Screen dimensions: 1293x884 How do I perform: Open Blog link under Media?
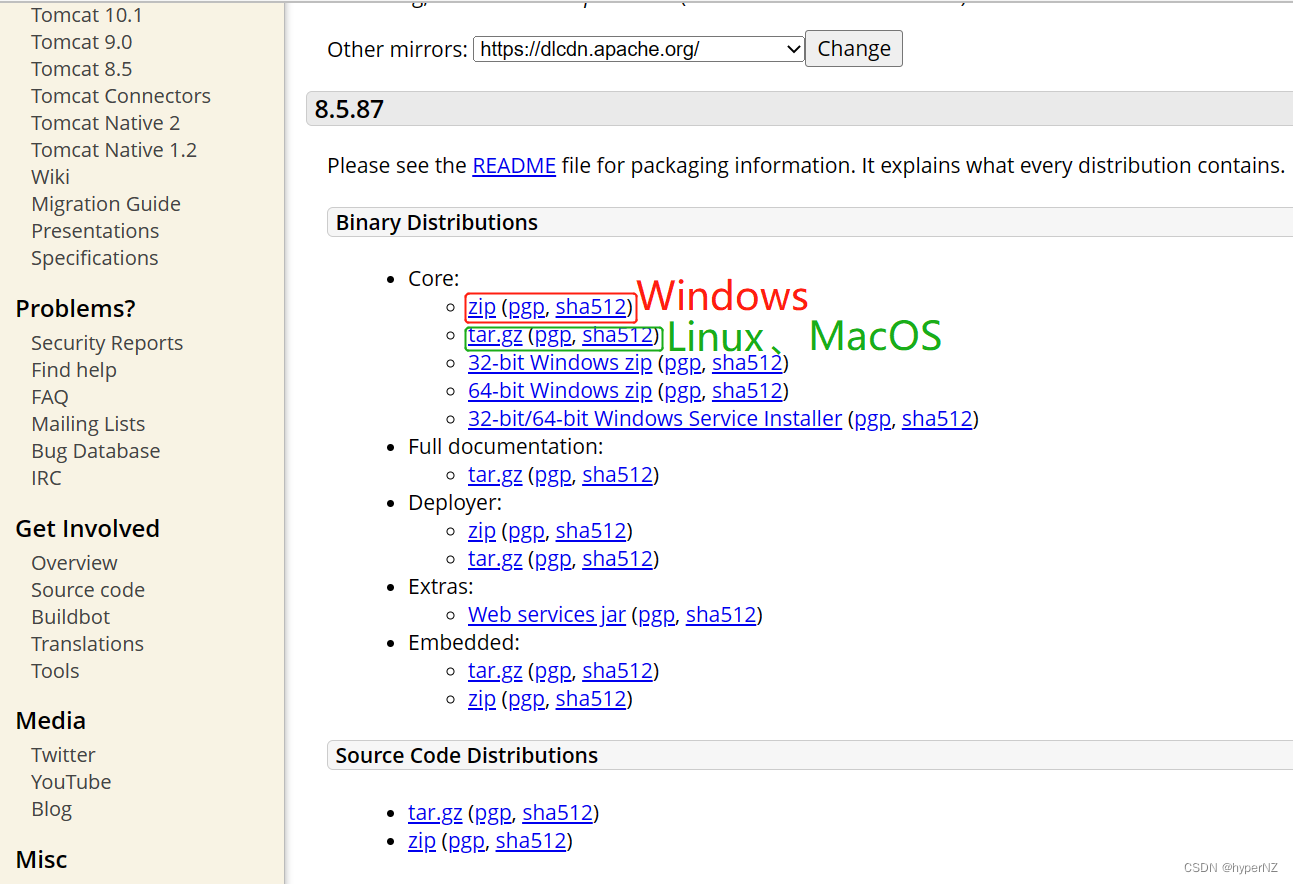(x=52, y=809)
